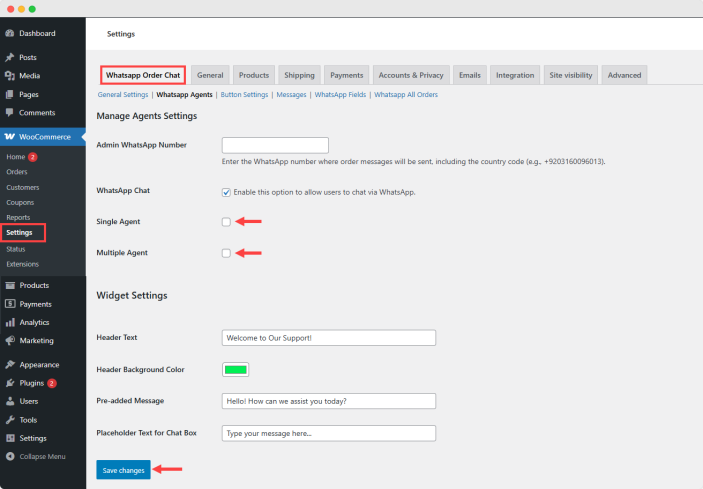Viewport: 703px width, 489px height.
Task: Disable the WhatsApp Chat checkbox
Action: coord(226,191)
